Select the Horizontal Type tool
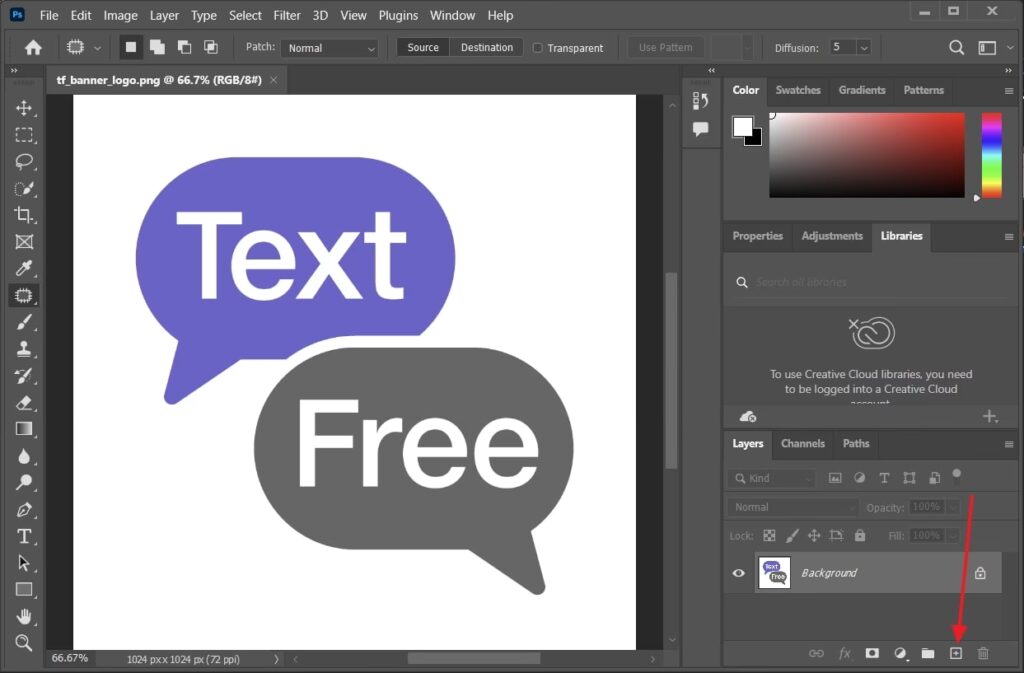This screenshot has width=1024, height=673. pos(24,536)
